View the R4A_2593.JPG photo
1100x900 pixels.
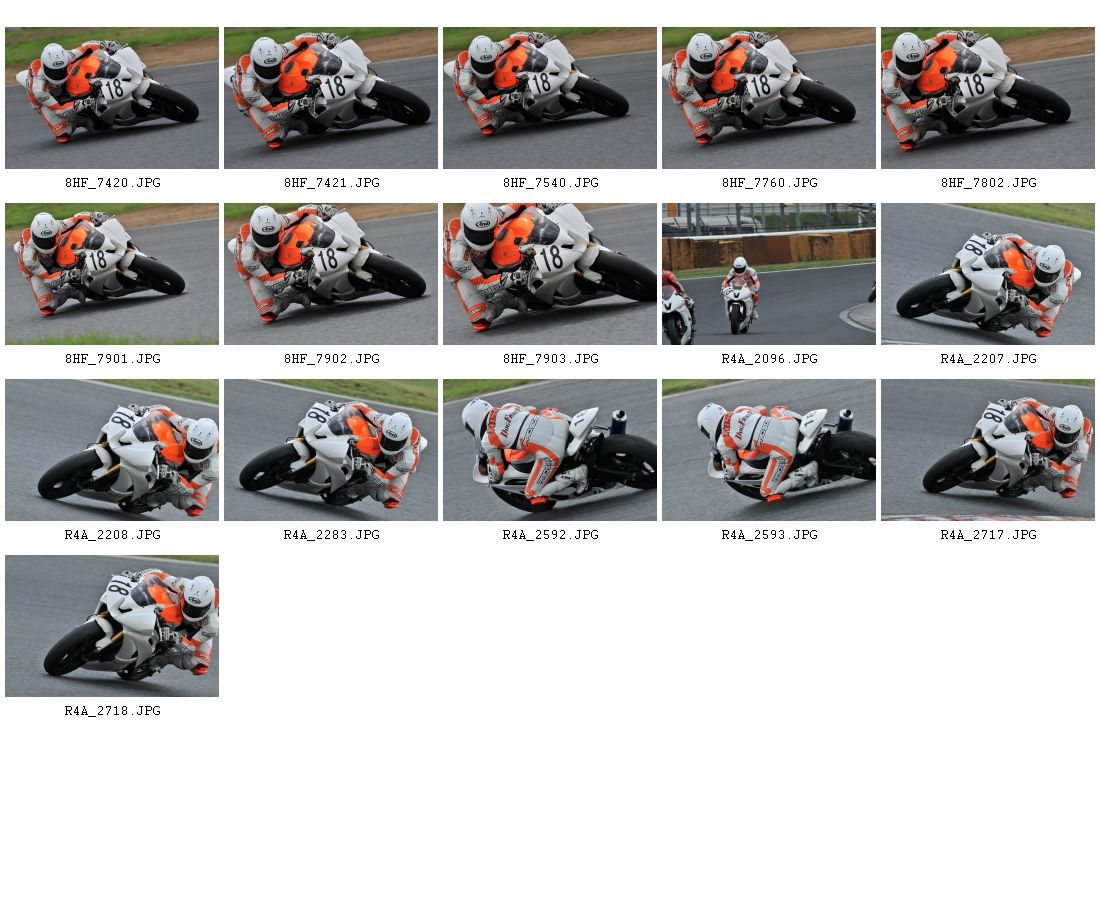pyautogui.click(x=768, y=450)
